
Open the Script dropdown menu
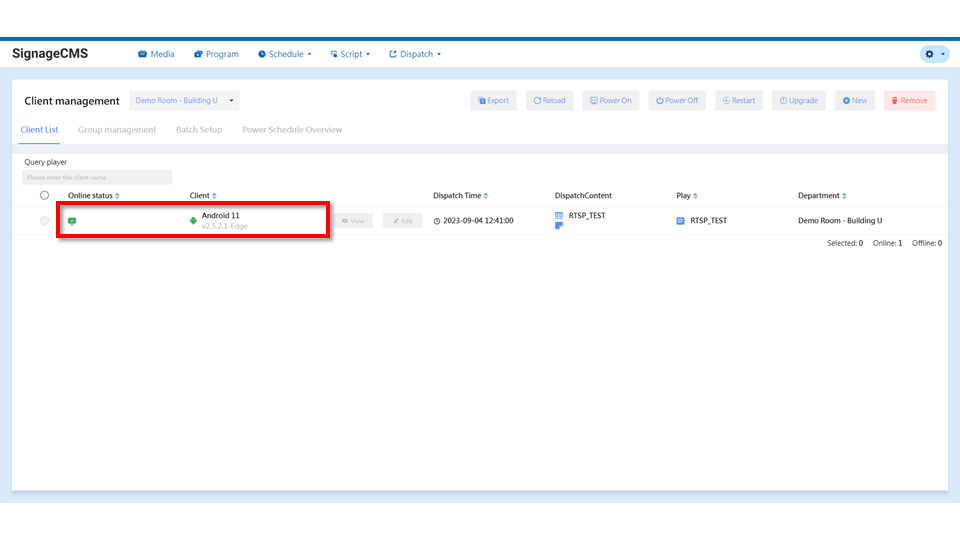(350, 54)
